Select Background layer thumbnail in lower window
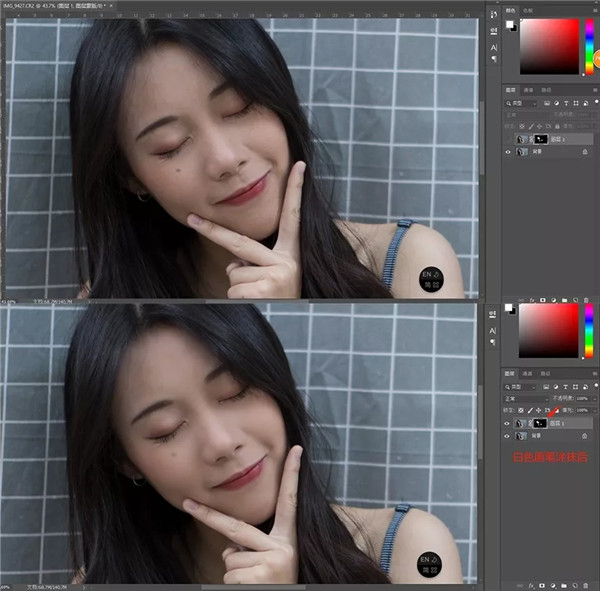 pyautogui.click(x=520, y=436)
